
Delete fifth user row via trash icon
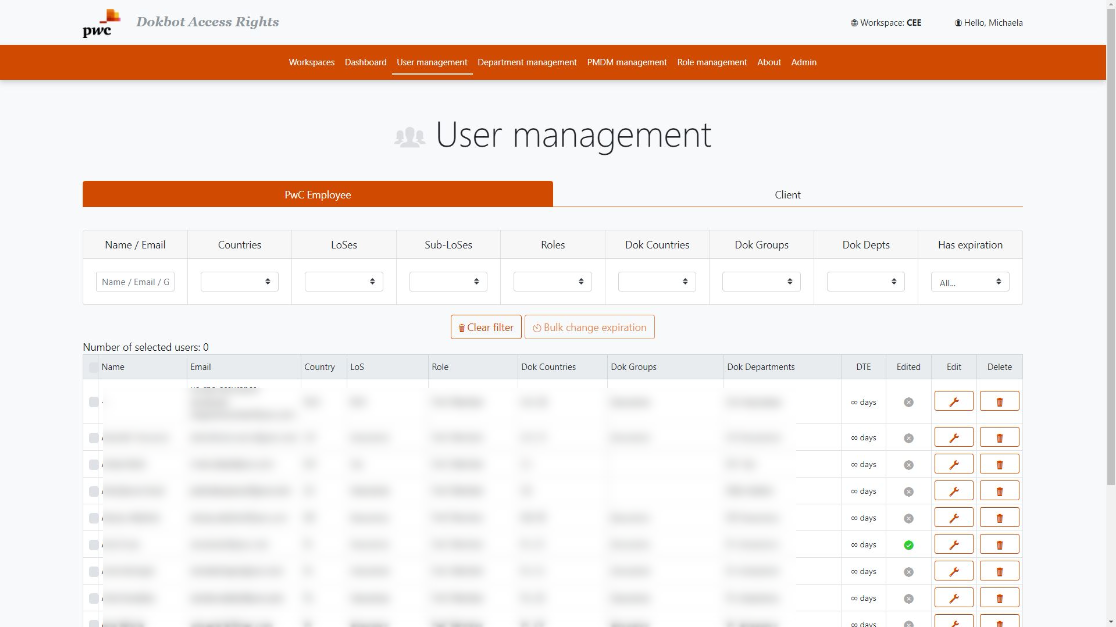(x=999, y=518)
